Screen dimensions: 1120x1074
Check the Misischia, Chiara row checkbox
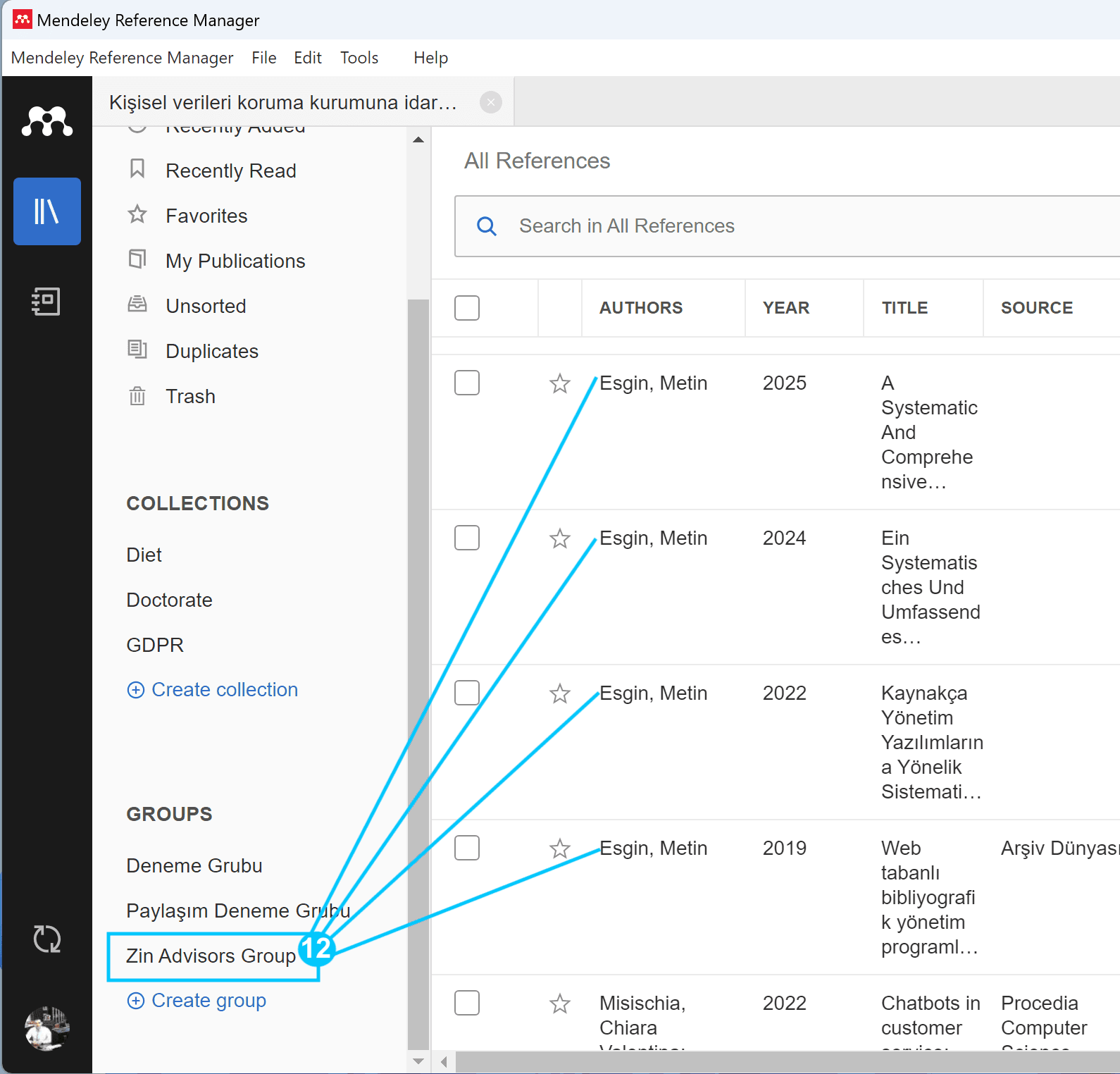tap(467, 1003)
